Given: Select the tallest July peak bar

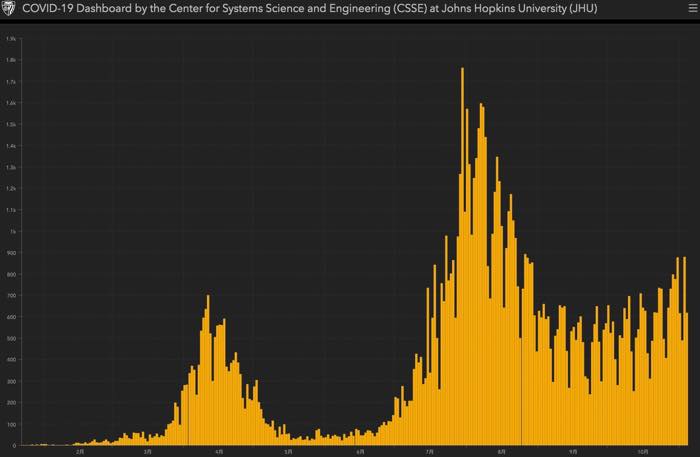Looking at the screenshot, I should point(462,256).
